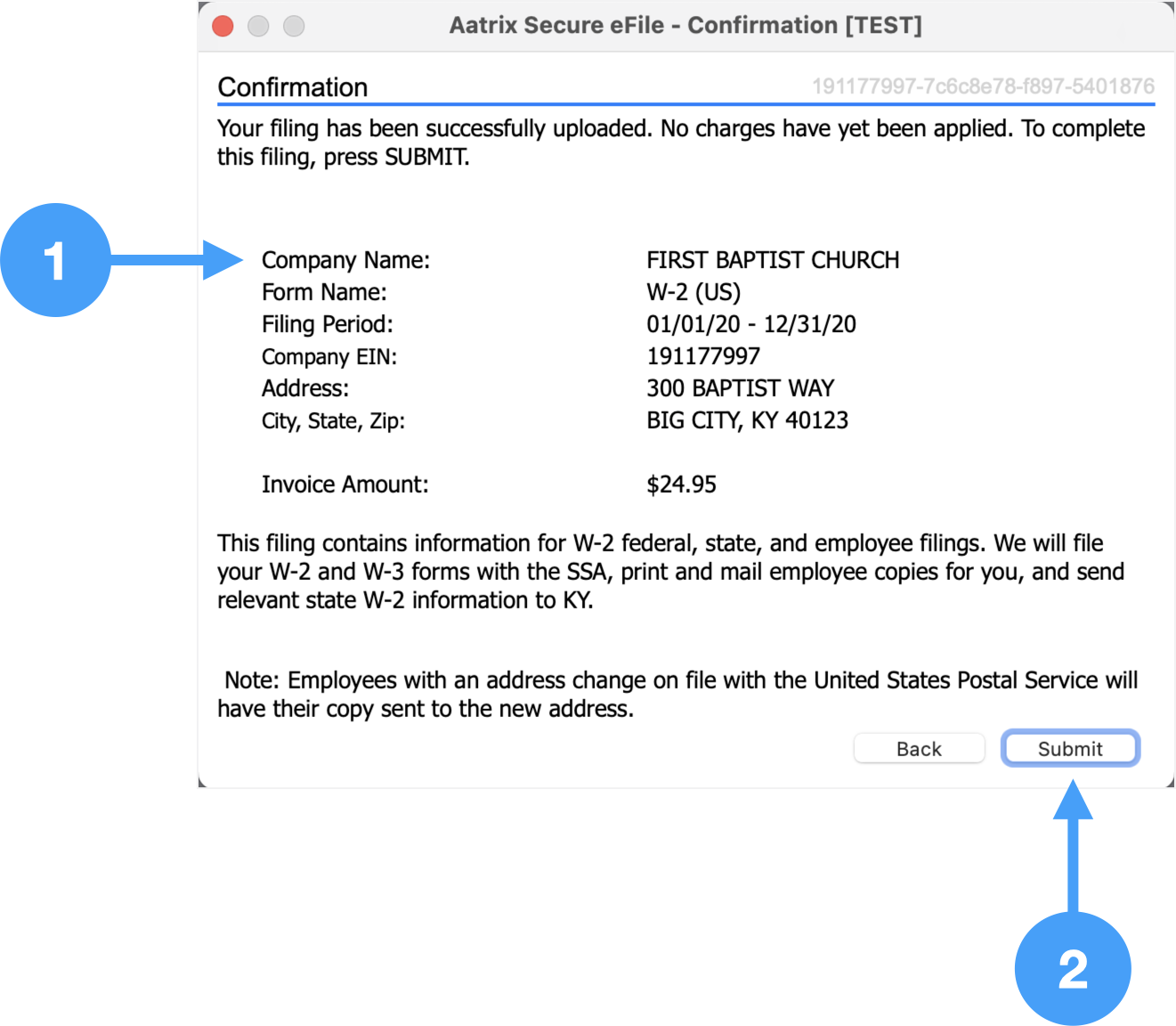The width and height of the screenshot is (1176, 1026).
Task: Click the blue number 1 callout circle
Action: coord(56,260)
